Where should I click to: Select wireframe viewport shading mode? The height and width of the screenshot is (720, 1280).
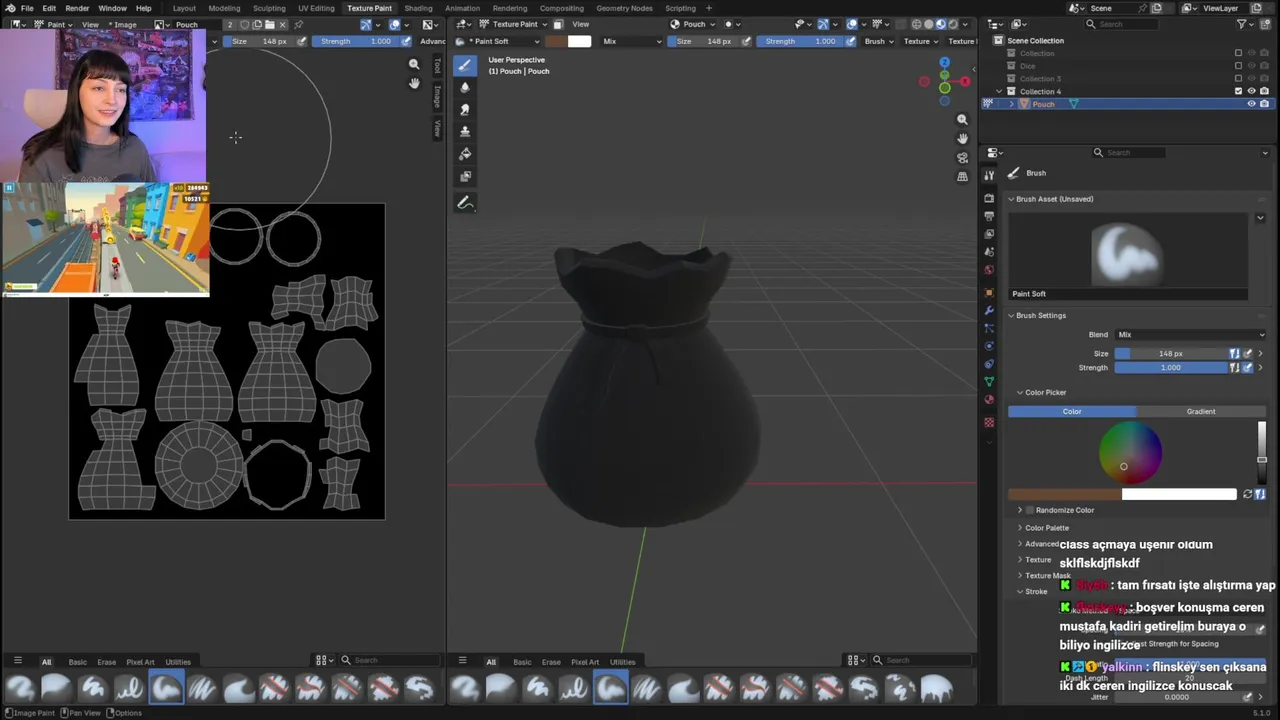[917, 24]
